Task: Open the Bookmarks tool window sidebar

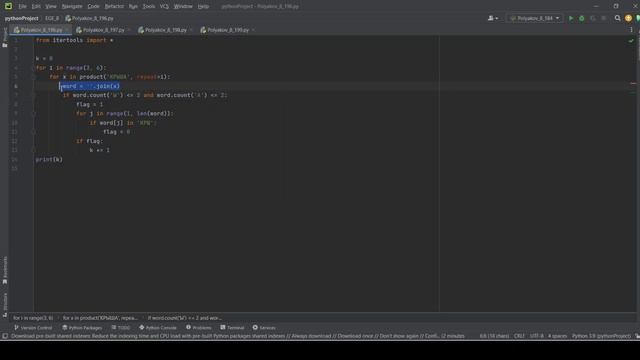Action: [4, 270]
